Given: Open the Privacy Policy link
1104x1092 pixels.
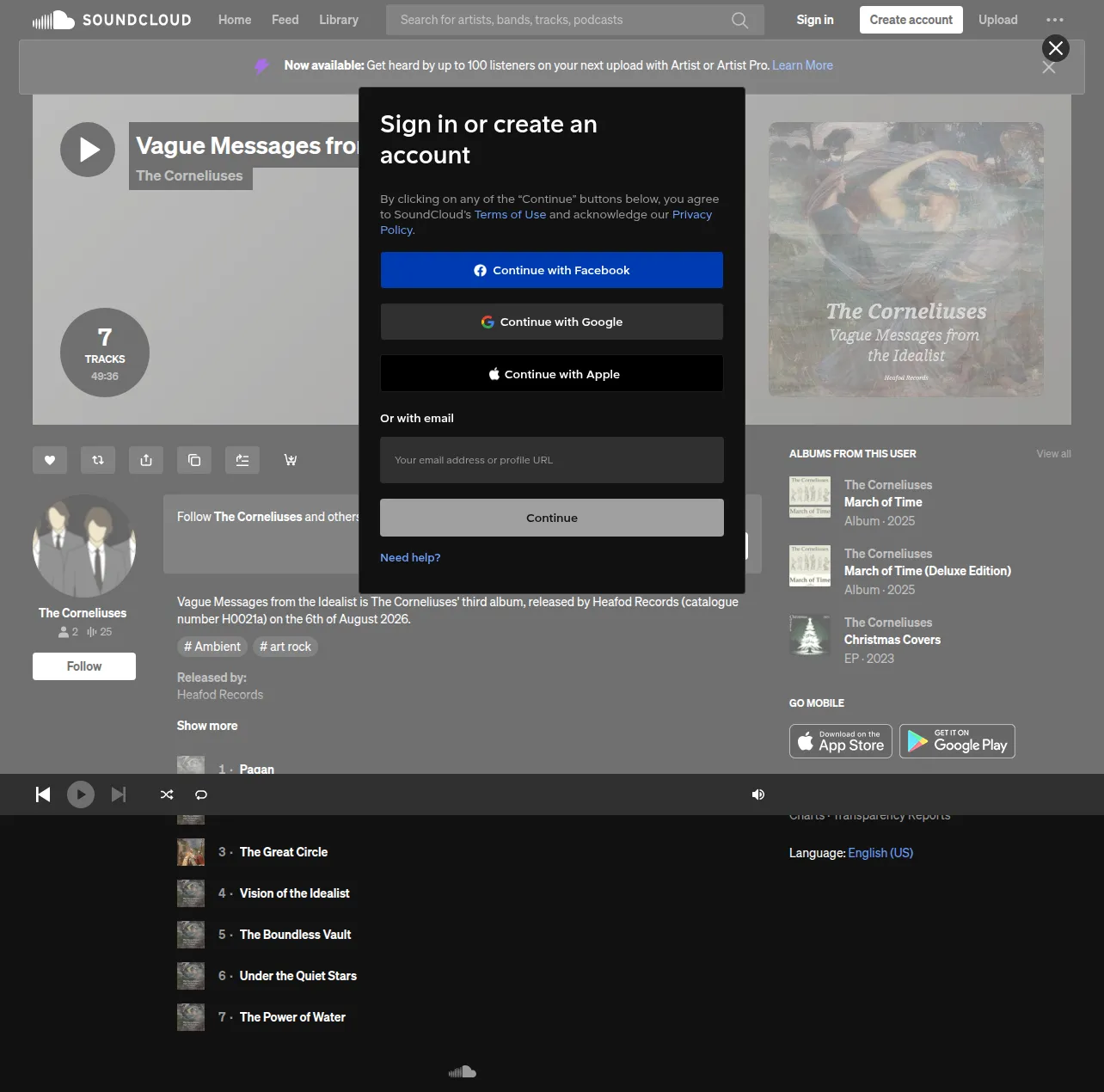Looking at the screenshot, I should click(x=692, y=214).
